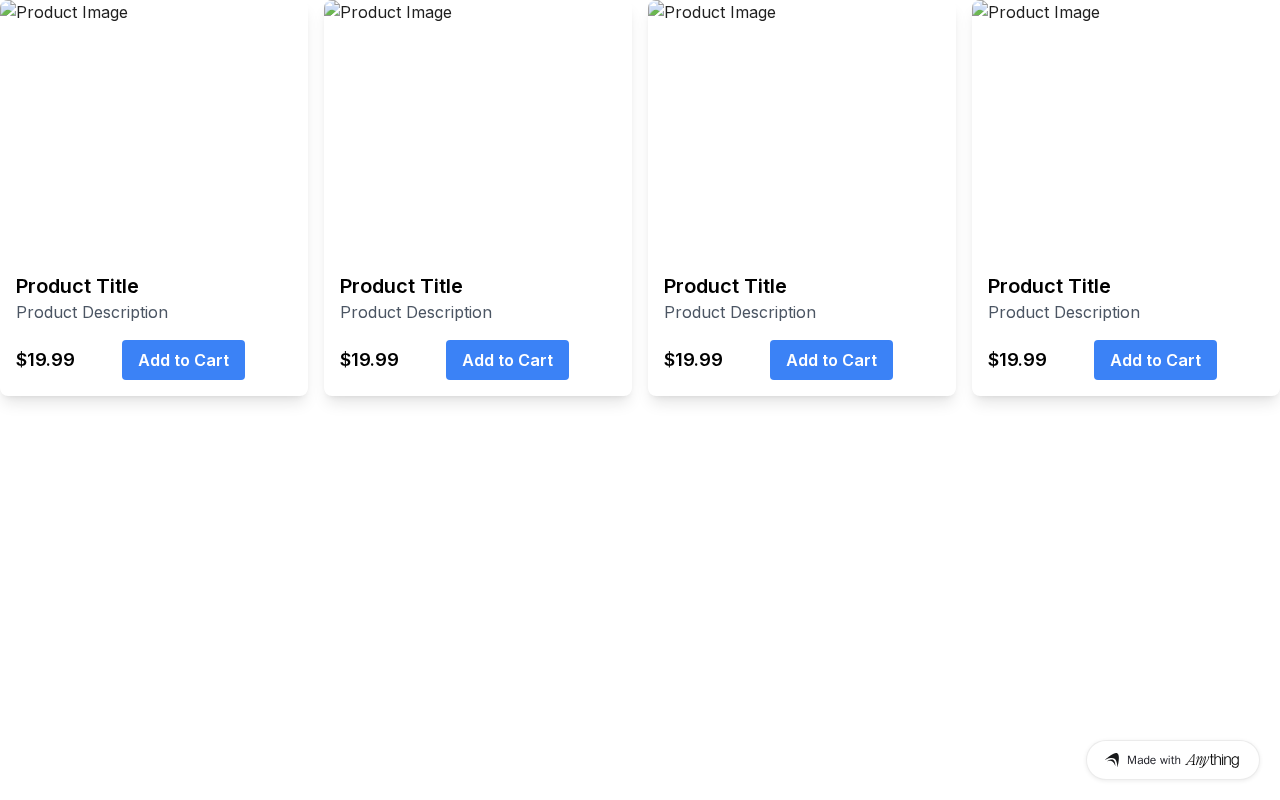Click Add to Cart on first product
1280x800 pixels.
pyautogui.click(x=183, y=360)
